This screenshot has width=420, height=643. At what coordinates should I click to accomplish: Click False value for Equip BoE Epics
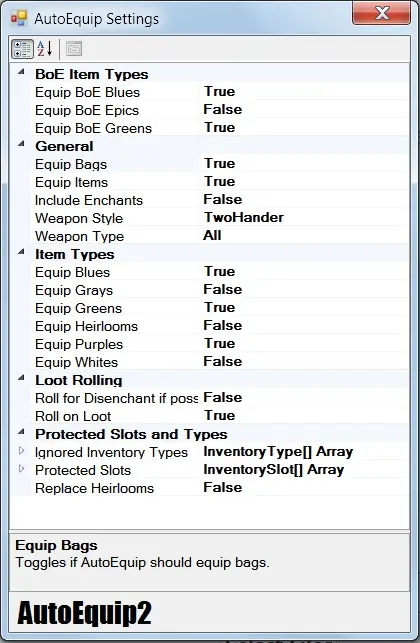(x=223, y=109)
